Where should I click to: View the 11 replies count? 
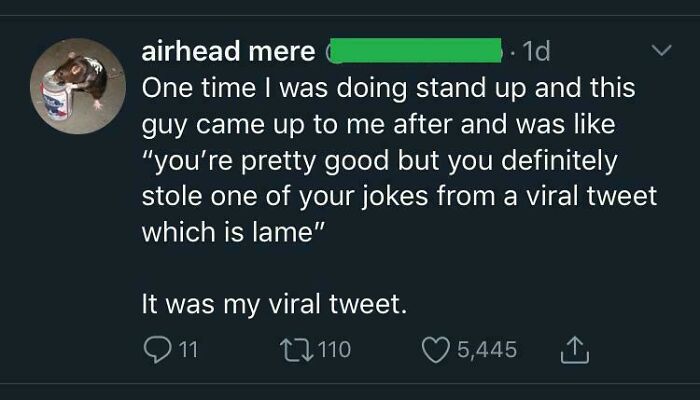[188, 349]
